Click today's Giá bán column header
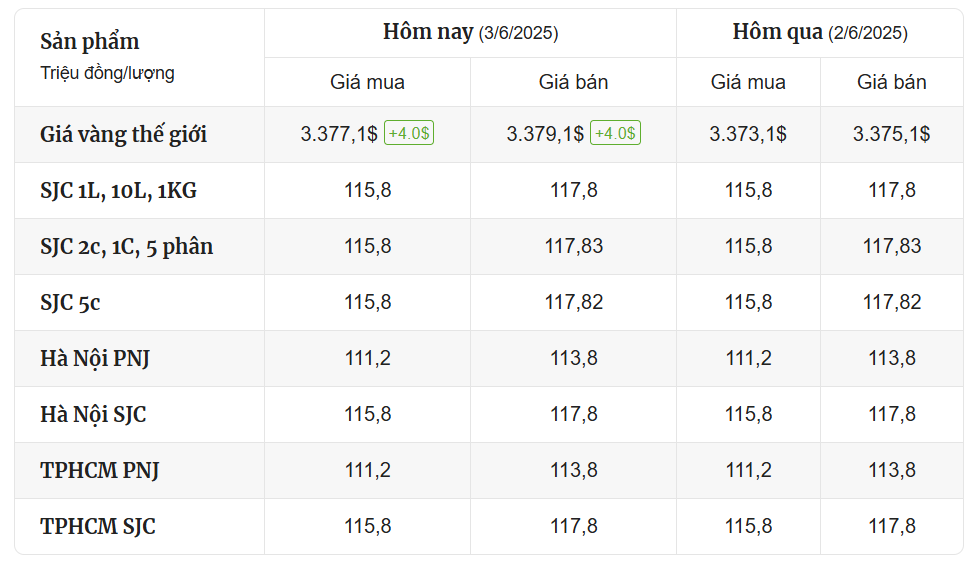972x565 pixels. (573, 82)
